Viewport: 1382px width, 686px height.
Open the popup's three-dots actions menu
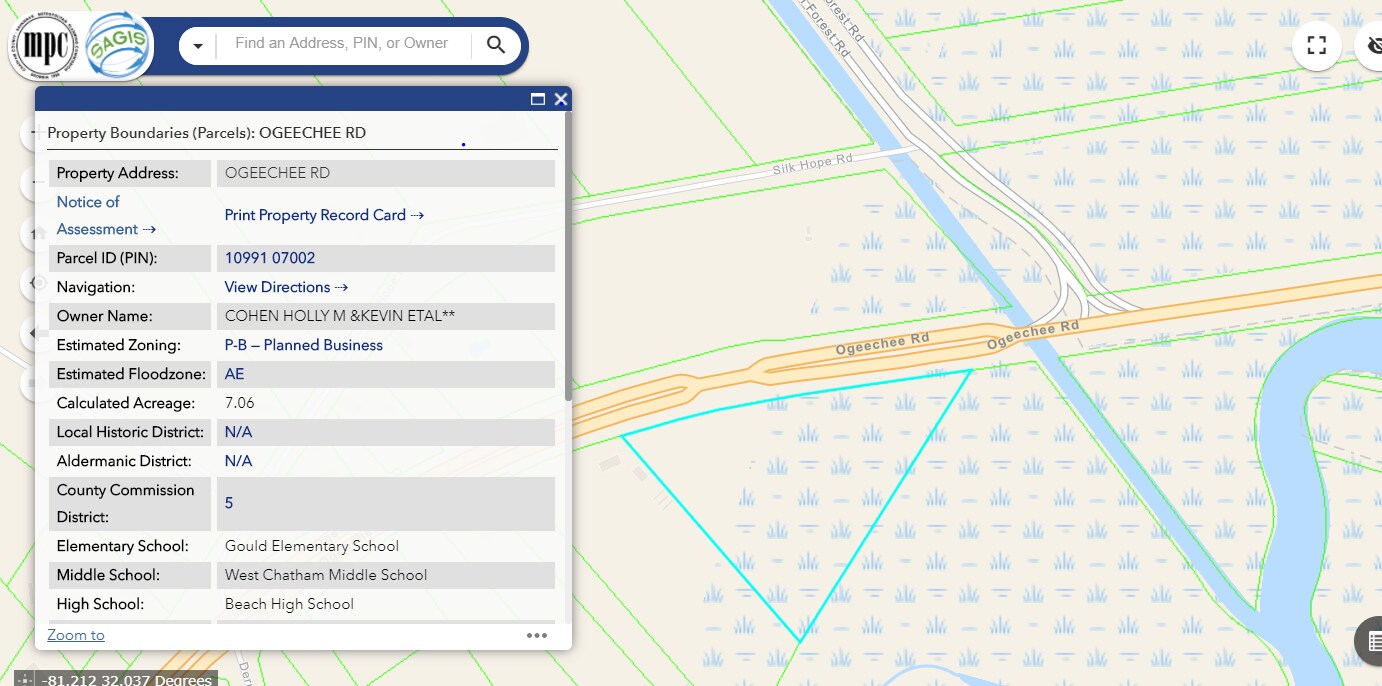click(x=537, y=635)
